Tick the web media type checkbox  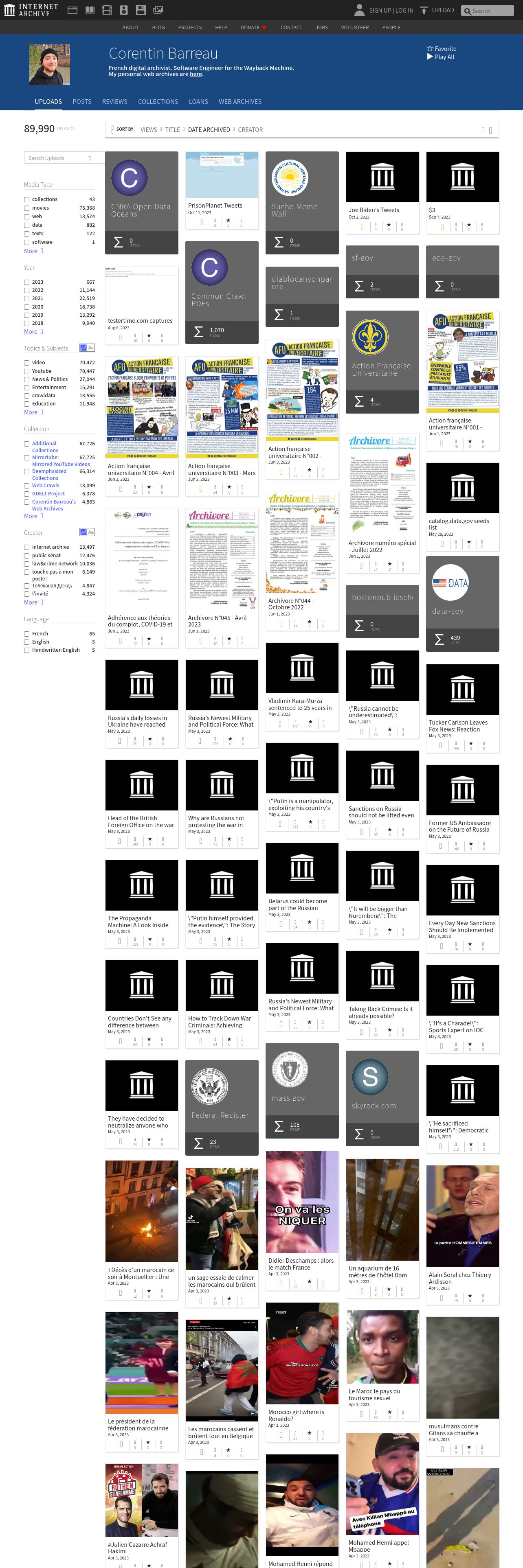27,216
